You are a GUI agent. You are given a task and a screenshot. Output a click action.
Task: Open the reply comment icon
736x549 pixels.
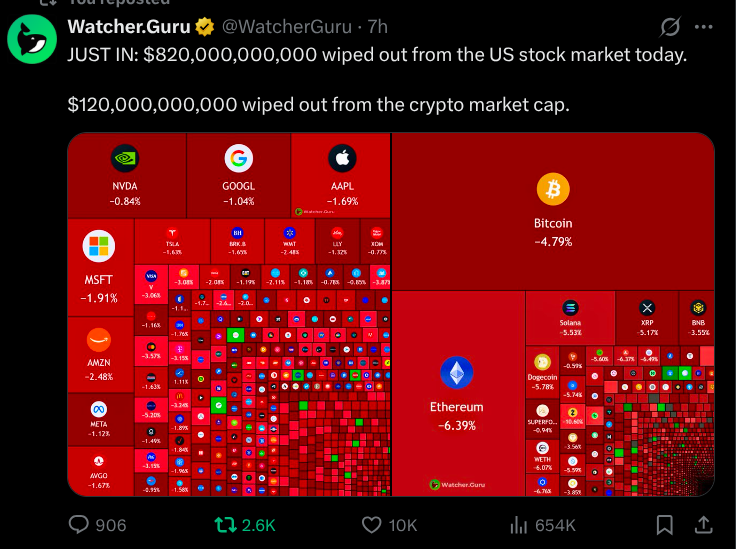click(80, 525)
